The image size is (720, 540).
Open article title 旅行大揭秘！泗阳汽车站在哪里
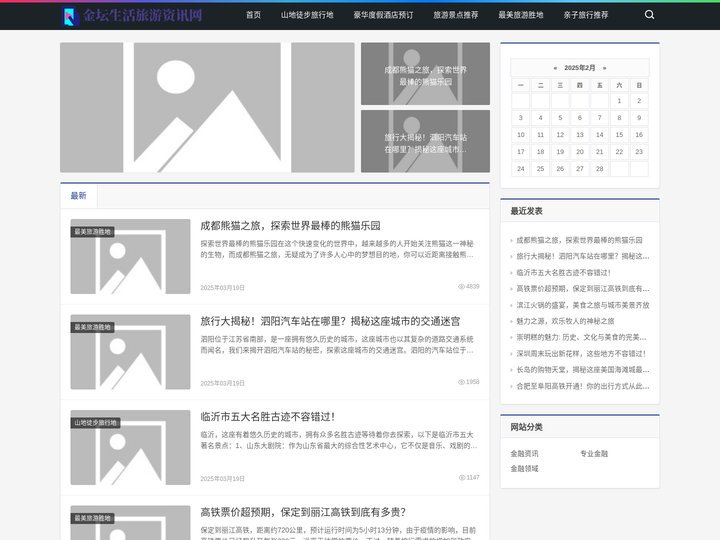click(330, 321)
